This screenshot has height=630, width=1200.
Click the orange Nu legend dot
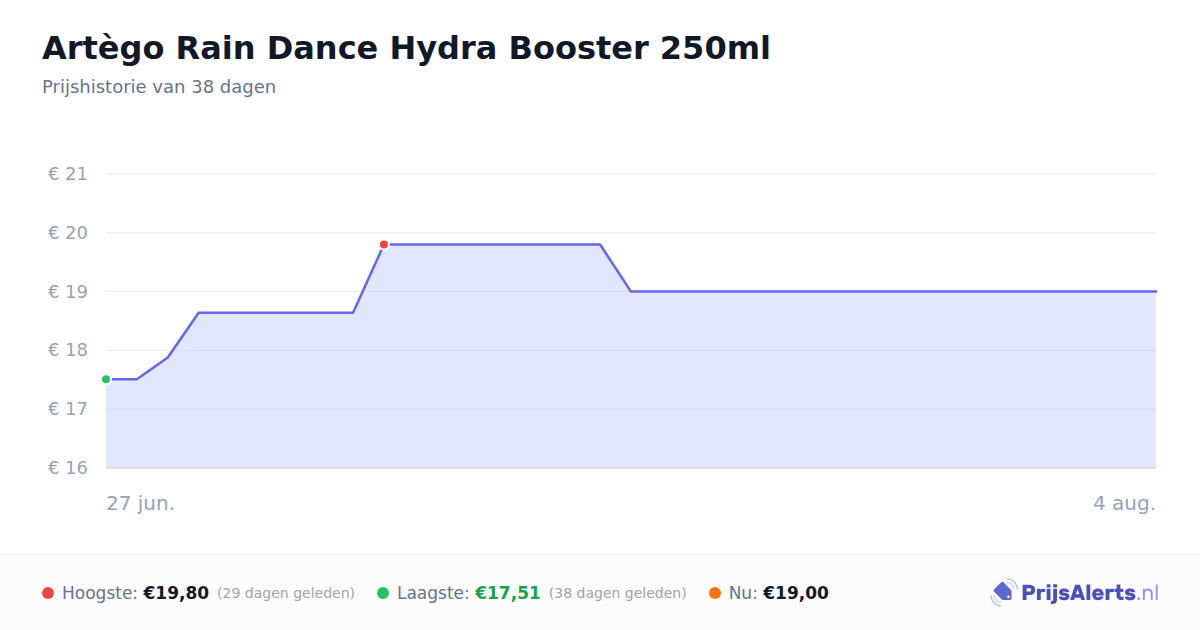click(x=715, y=593)
